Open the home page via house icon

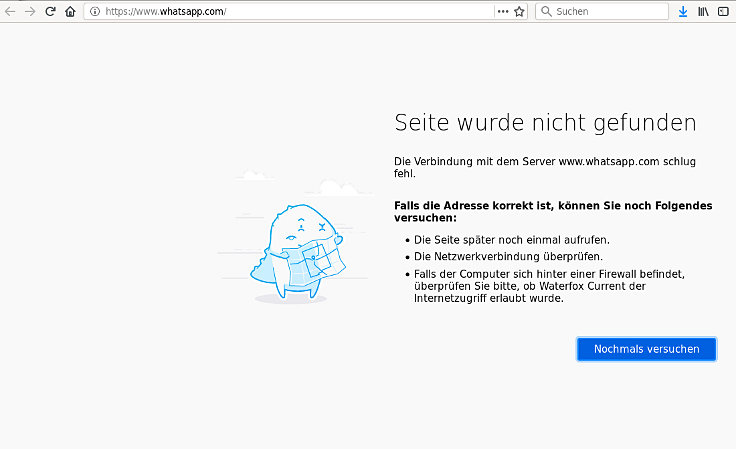[70, 11]
